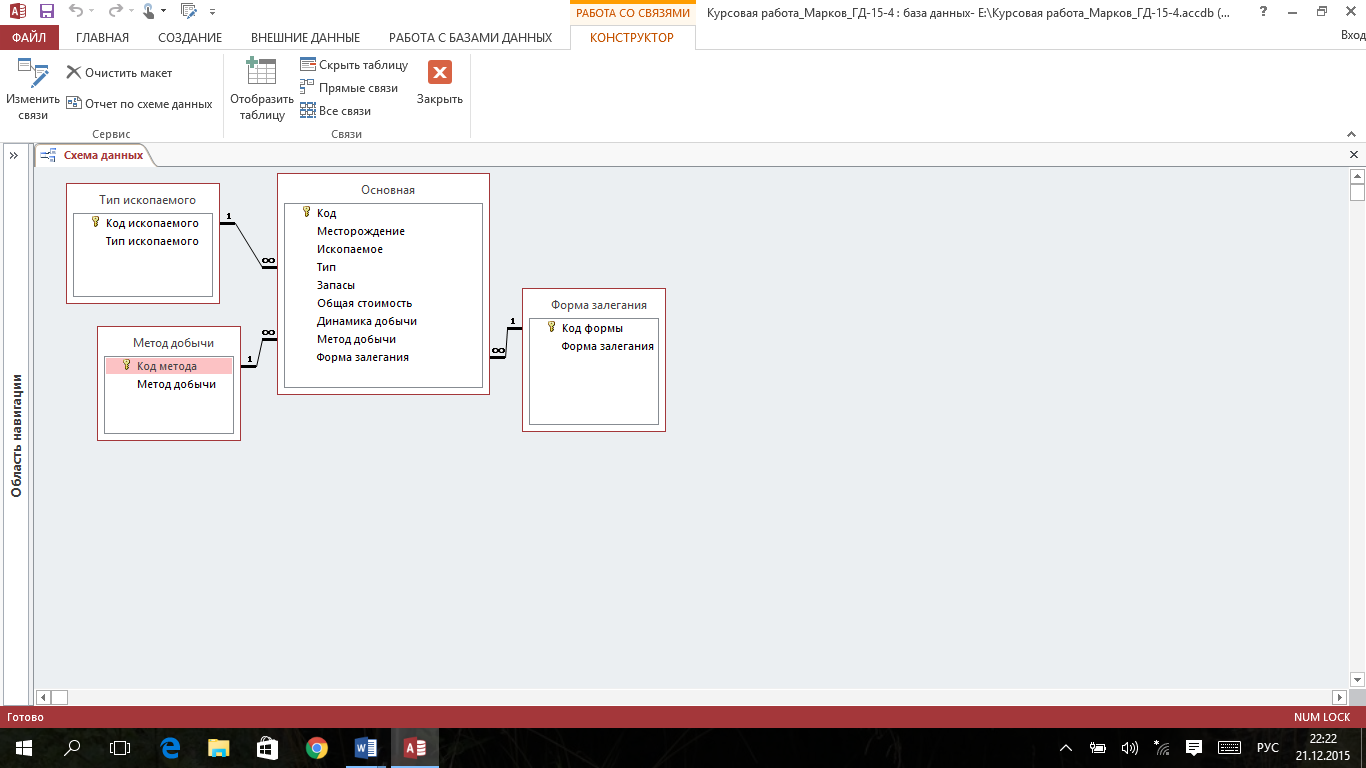This screenshot has width=1366, height=768.
Task: Click vertical scrollbar up arrow
Action: (x=1357, y=176)
